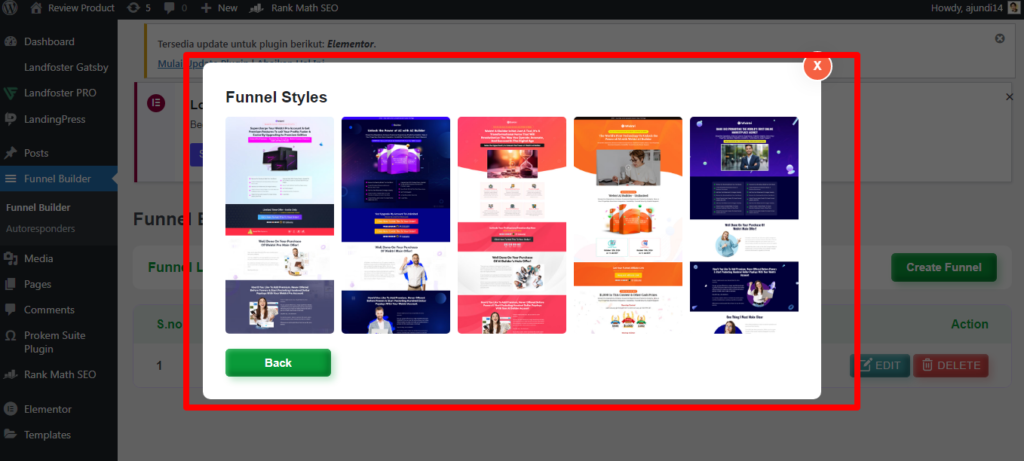Open the updates icon showing 5
The width and height of the screenshot is (1024, 461).
tap(138, 8)
